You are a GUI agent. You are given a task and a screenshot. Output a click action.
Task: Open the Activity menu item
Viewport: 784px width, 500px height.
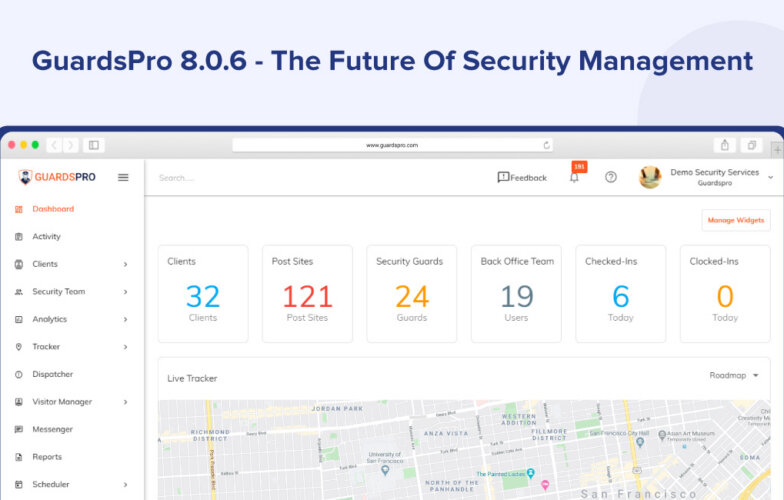pyautogui.click(x=46, y=236)
